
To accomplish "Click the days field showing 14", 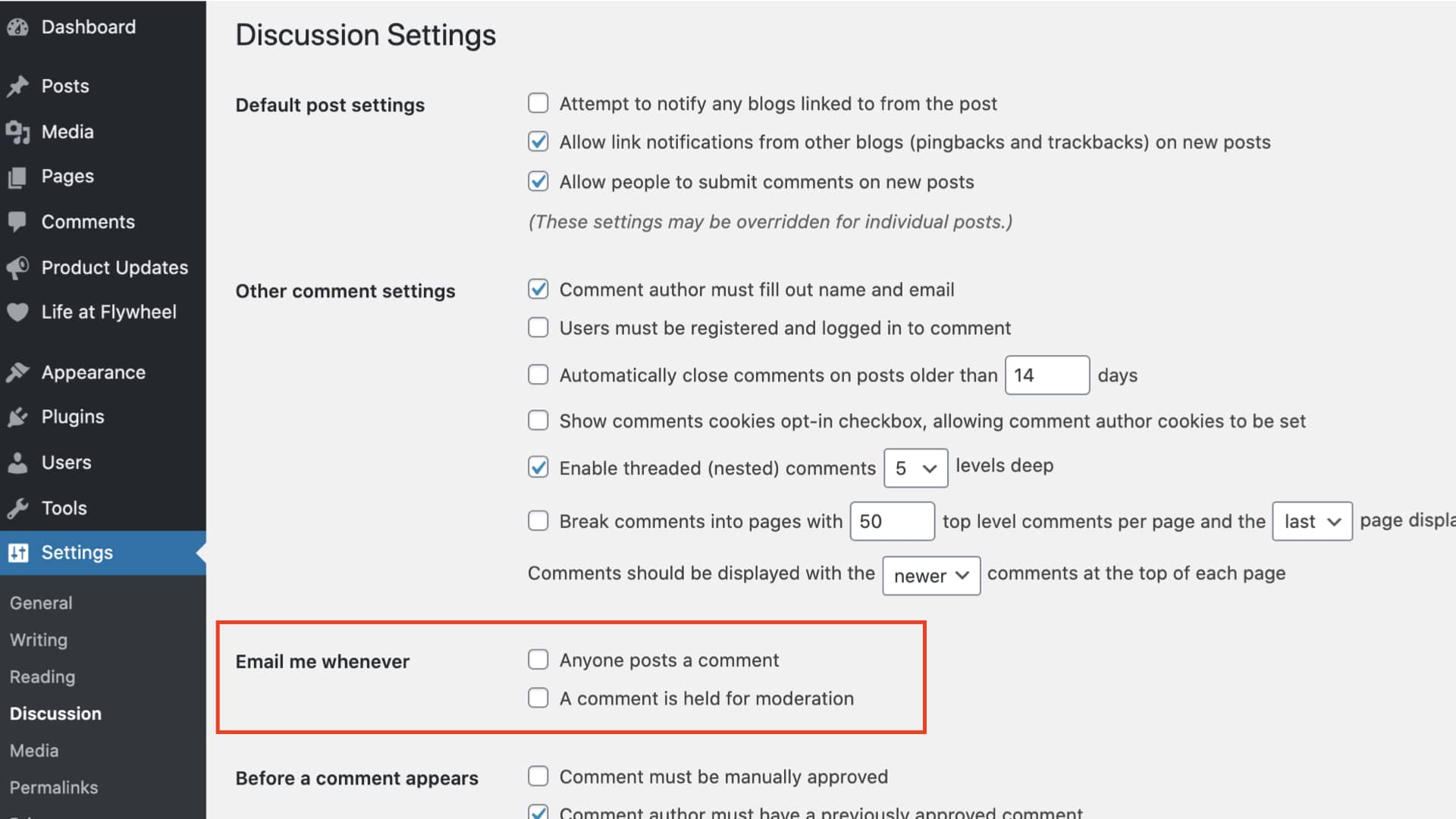I will tap(1046, 375).
